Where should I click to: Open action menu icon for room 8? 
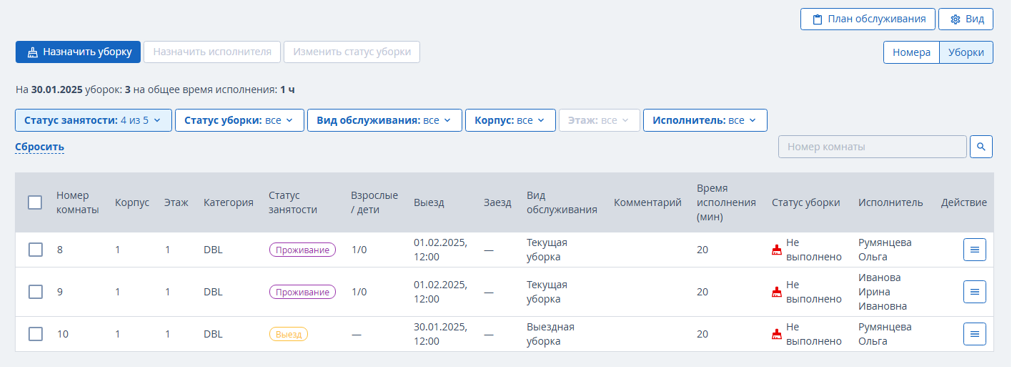point(974,250)
